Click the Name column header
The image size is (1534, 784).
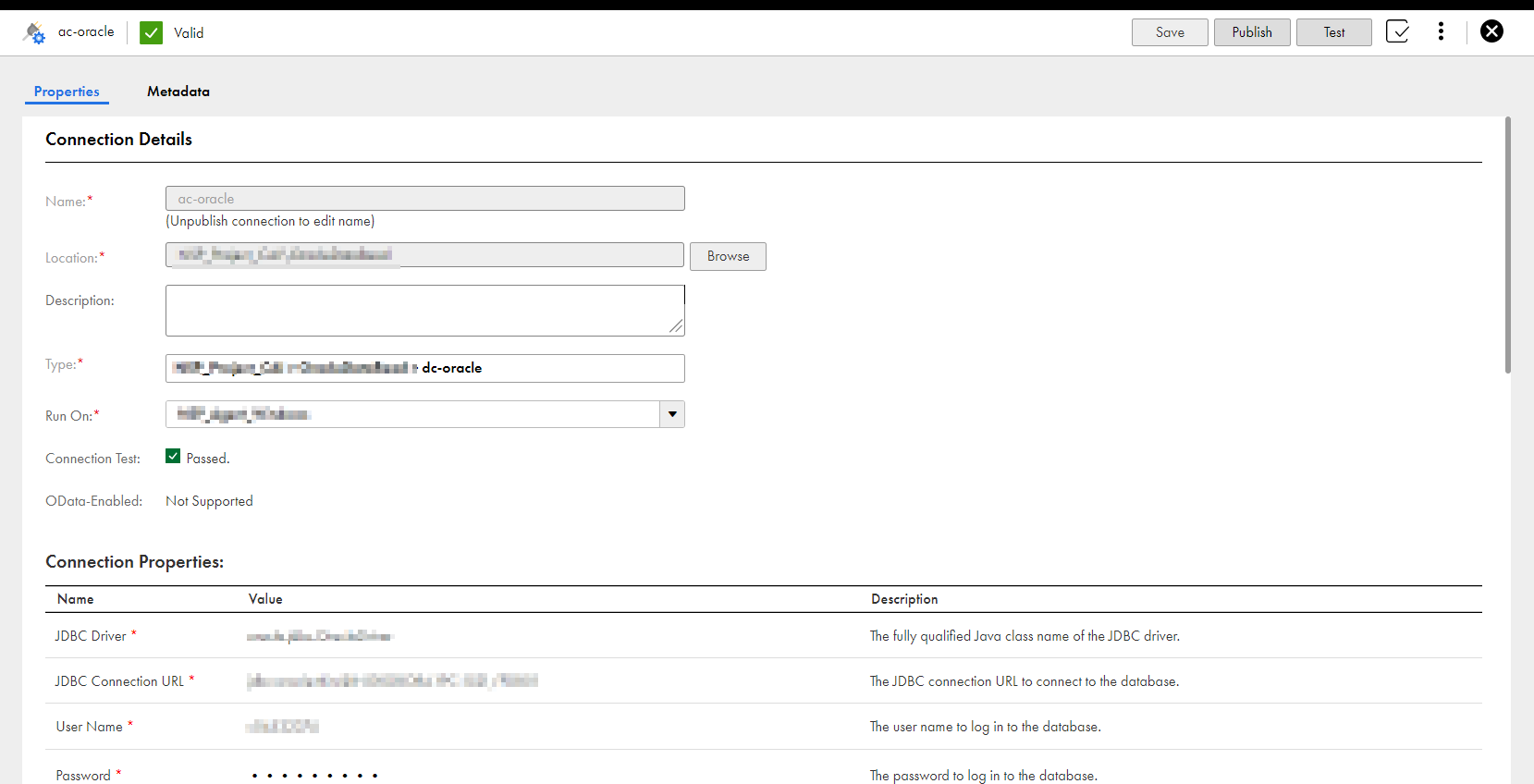pyautogui.click(x=75, y=599)
